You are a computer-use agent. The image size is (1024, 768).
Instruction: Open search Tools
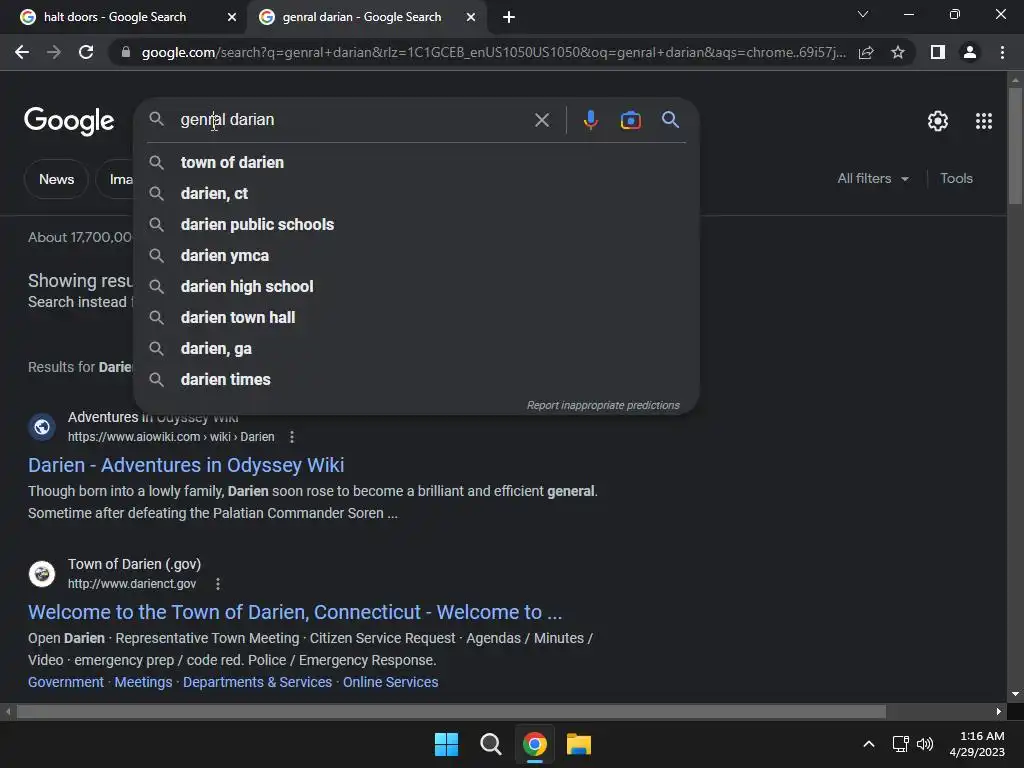click(x=956, y=178)
